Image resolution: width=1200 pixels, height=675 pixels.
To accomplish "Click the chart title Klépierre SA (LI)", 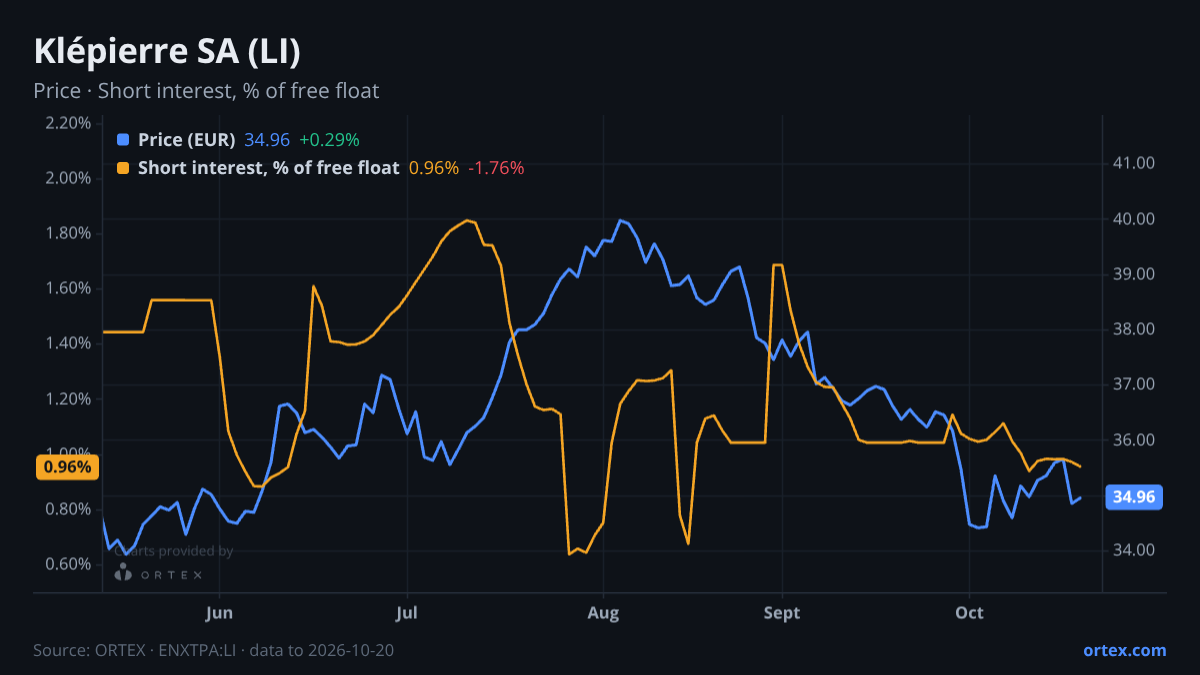I will (x=167, y=52).
